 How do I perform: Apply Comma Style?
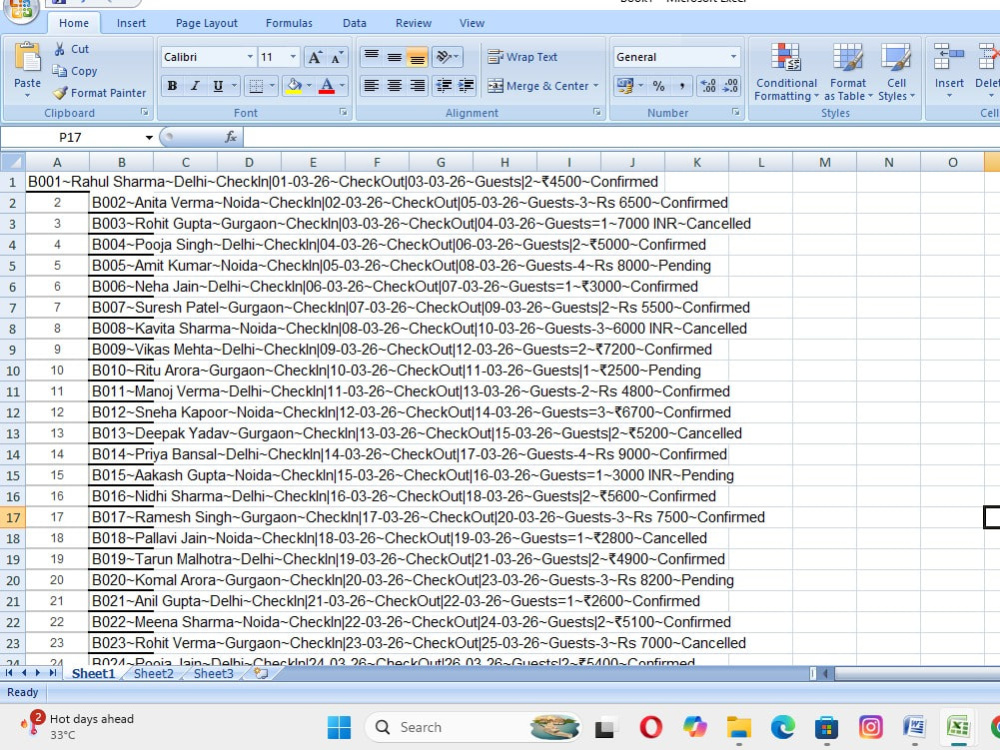(682, 85)
